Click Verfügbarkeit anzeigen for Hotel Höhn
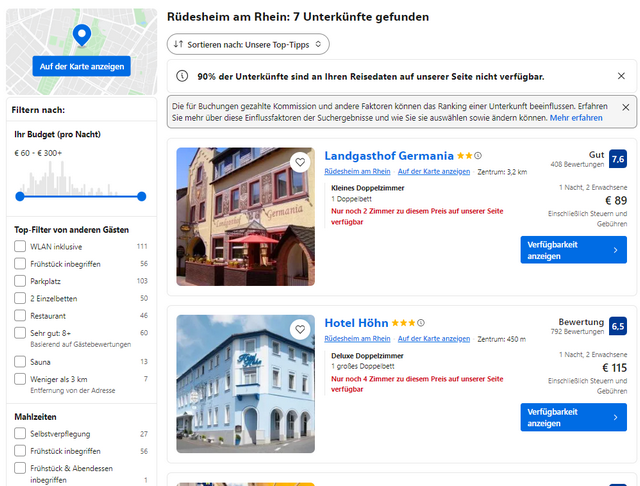The width and height of the screenshot is (640, 486). pyautogui.click(x=573, y=417)
